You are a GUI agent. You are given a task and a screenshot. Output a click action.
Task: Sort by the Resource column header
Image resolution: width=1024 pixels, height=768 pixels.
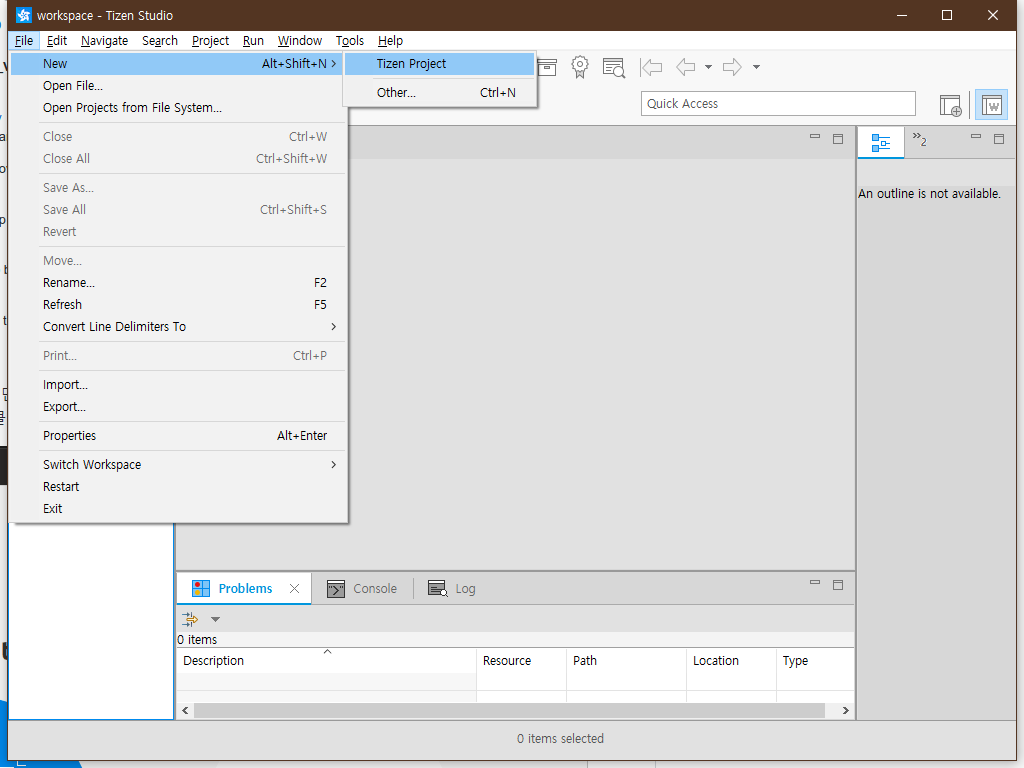tap(521, 661)
